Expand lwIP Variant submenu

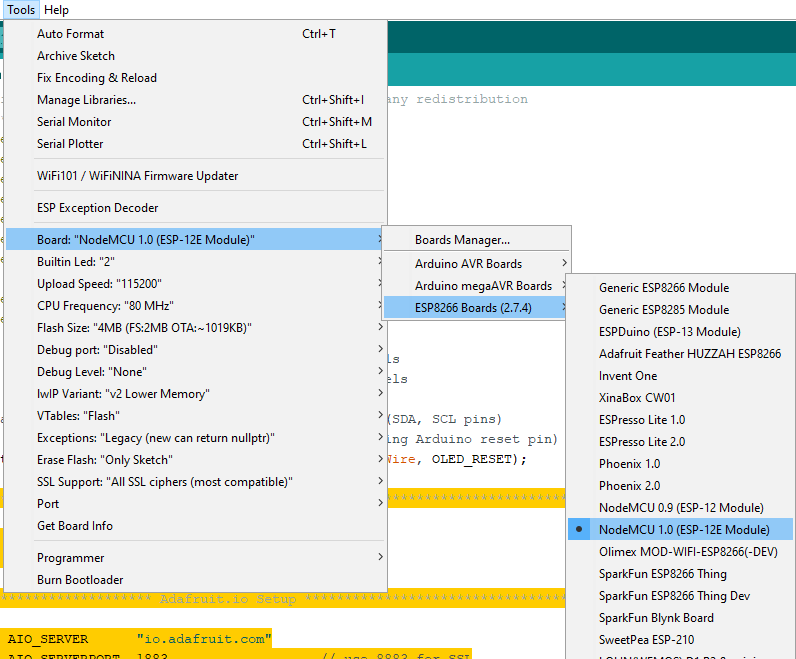[x=195, y=393]
